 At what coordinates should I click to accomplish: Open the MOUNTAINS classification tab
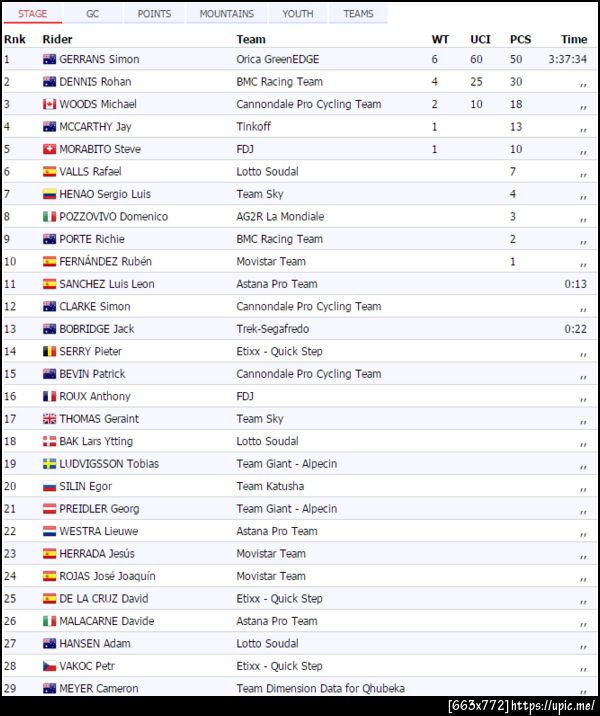tap(226, 14)
